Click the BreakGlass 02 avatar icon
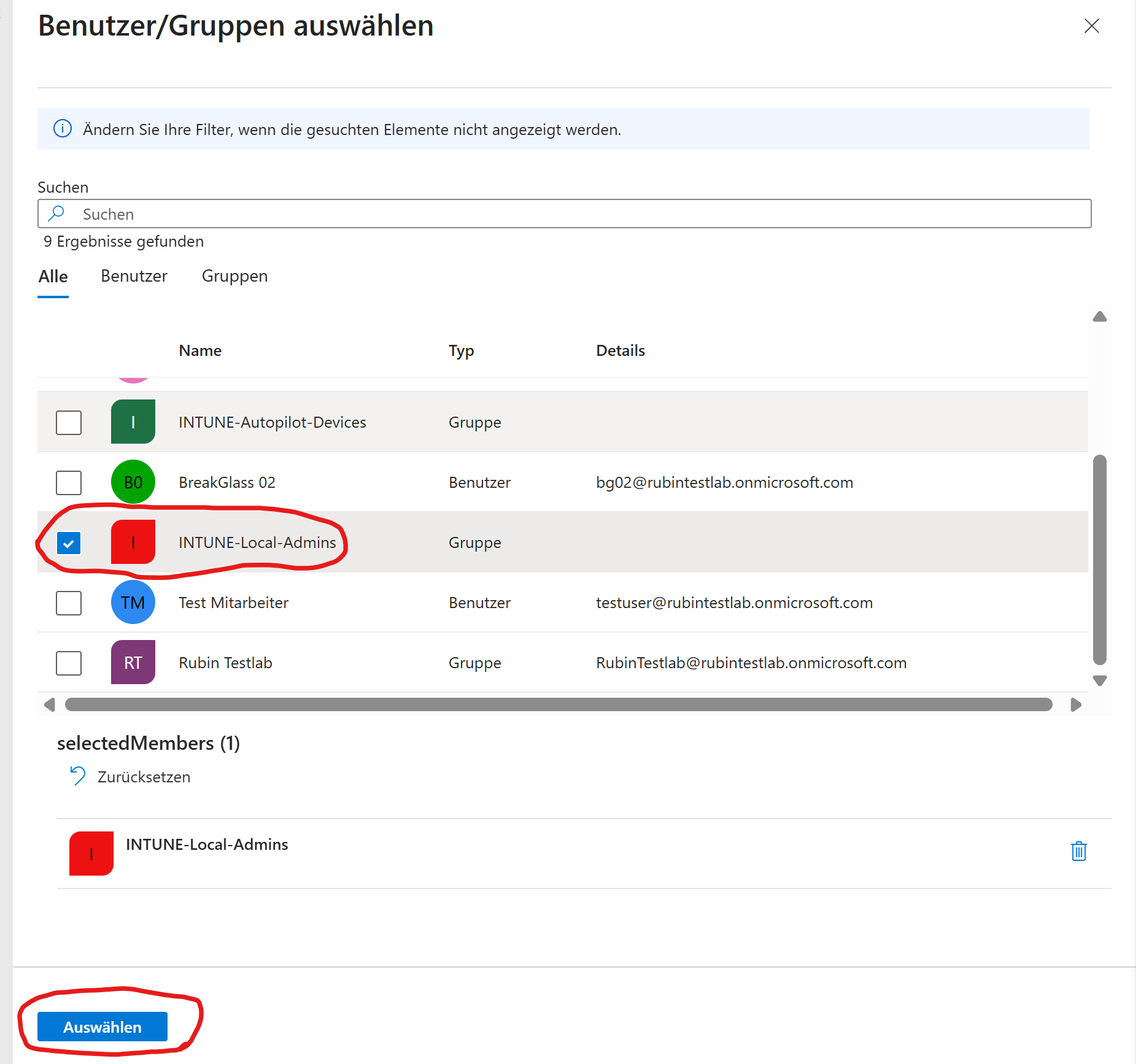This screenshot has width=1141, height=1064. [x=133, y=482]
